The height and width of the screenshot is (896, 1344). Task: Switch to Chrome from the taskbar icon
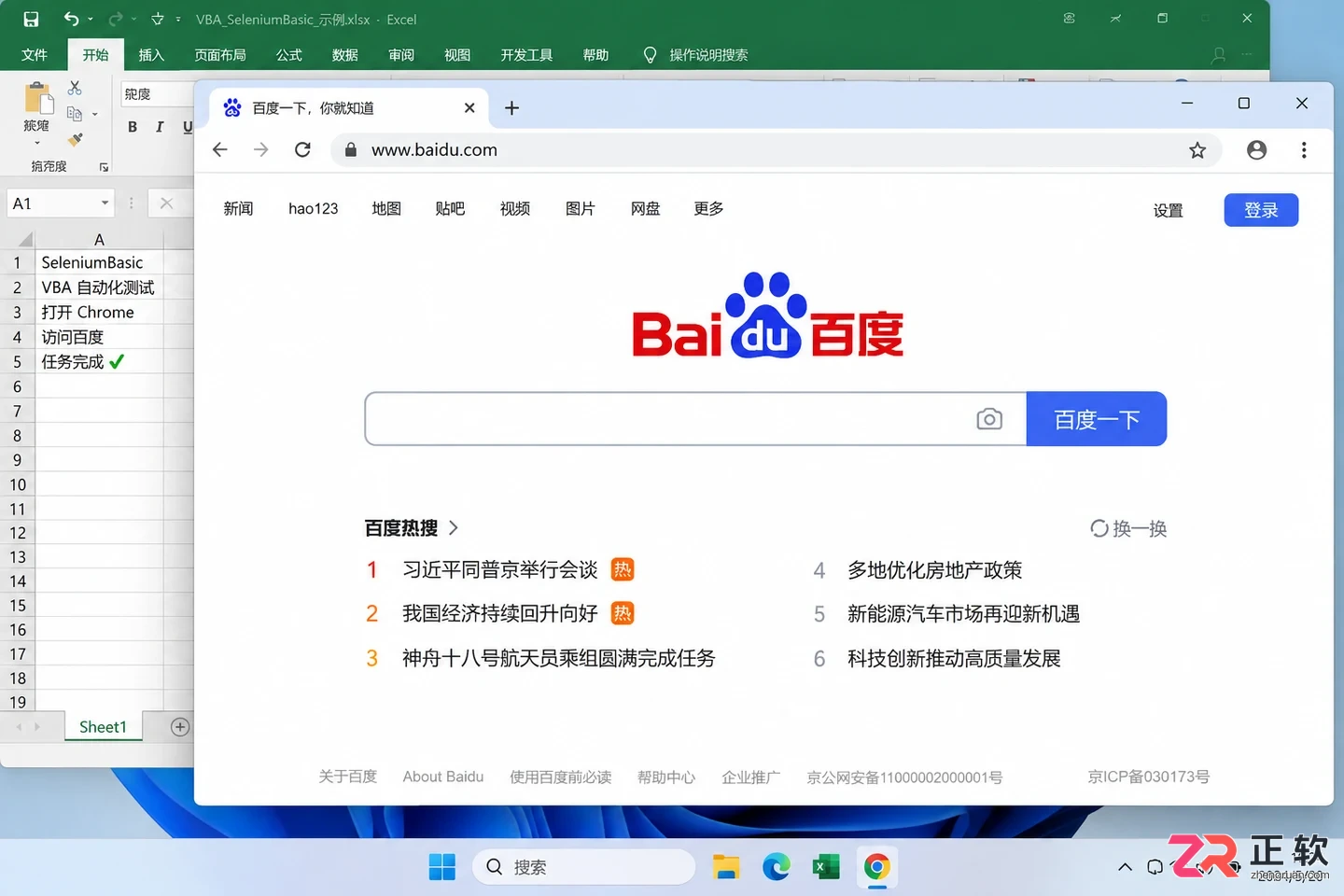point(876,867)
